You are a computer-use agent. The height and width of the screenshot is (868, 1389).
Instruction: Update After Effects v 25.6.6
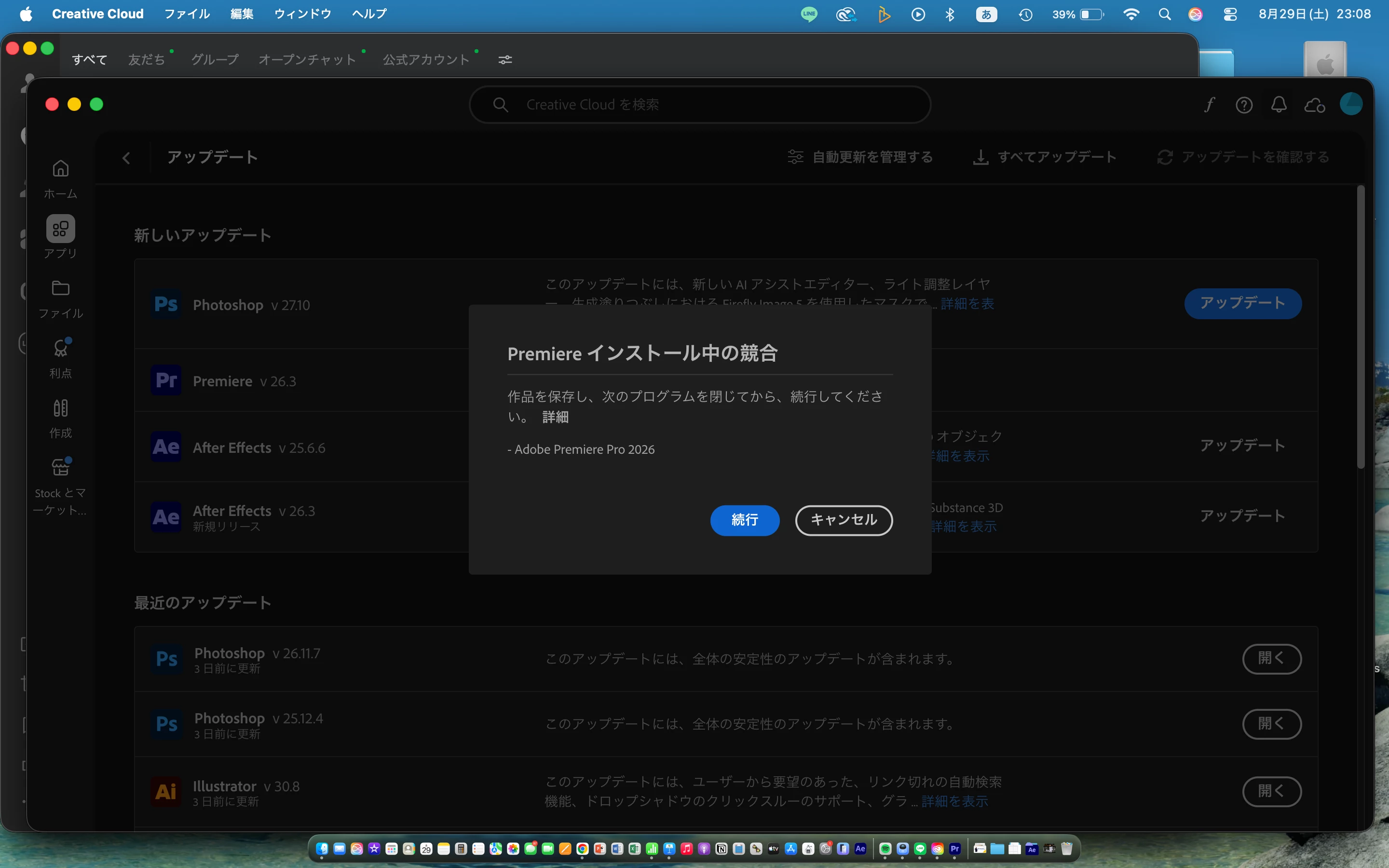pos(1243,446)
